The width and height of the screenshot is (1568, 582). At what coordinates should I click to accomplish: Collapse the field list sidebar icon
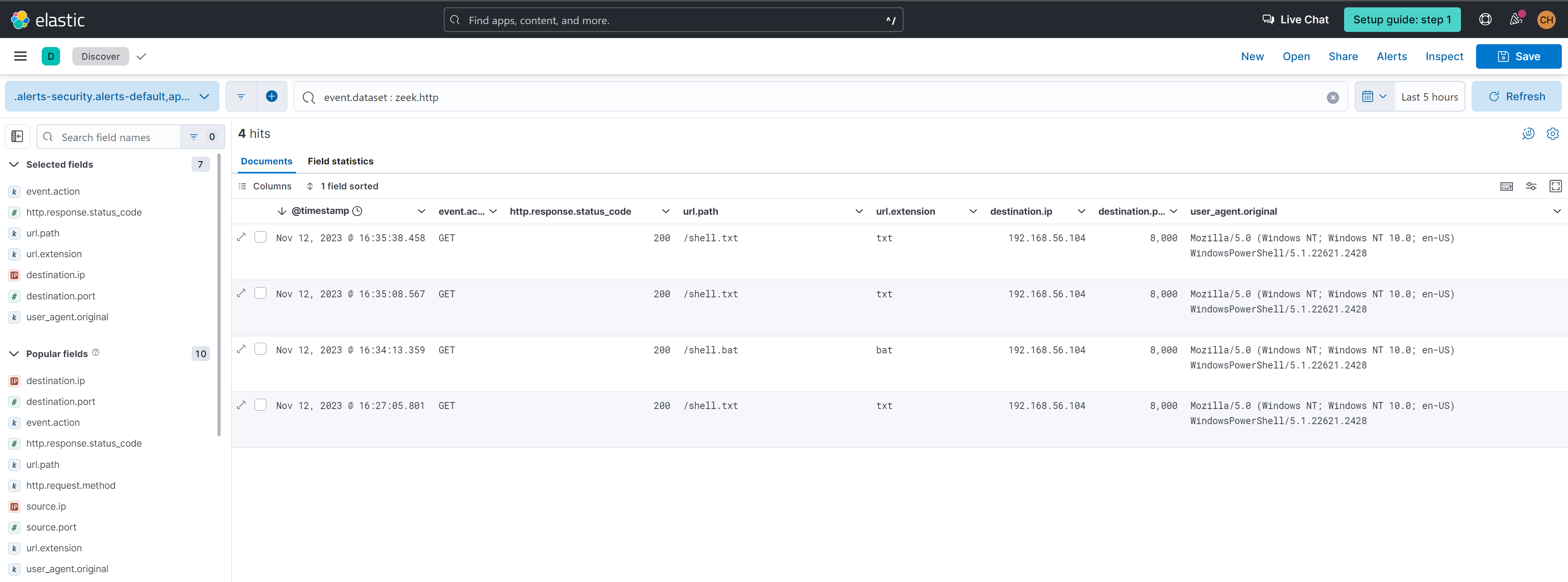coord(18,137)
